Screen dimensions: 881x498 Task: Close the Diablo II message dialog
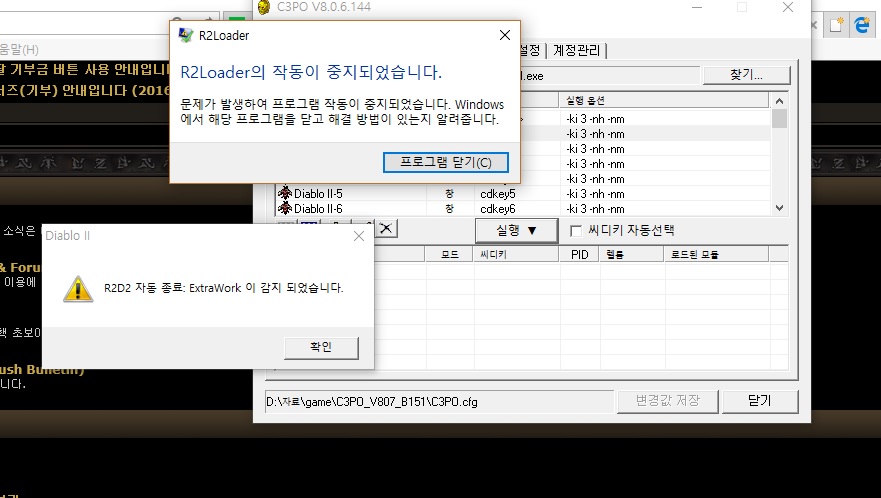359,236
